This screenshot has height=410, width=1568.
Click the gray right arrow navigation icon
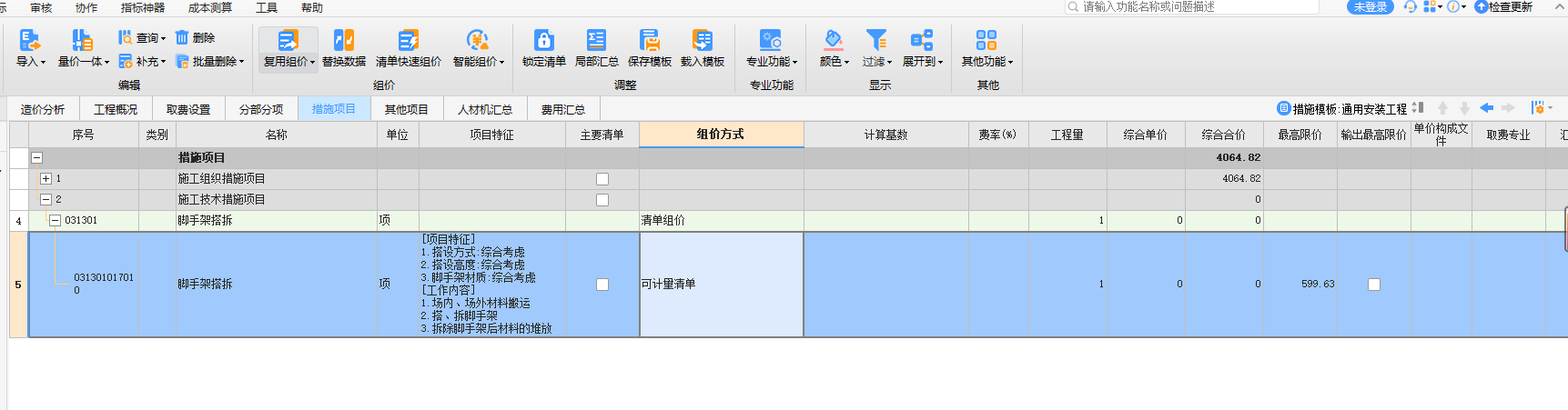tap(1508, 108)
